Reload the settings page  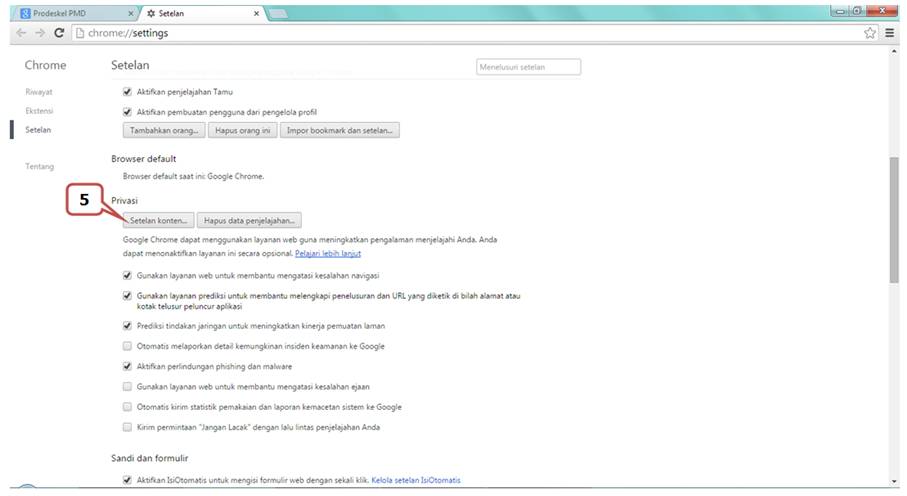coord(58,33)
